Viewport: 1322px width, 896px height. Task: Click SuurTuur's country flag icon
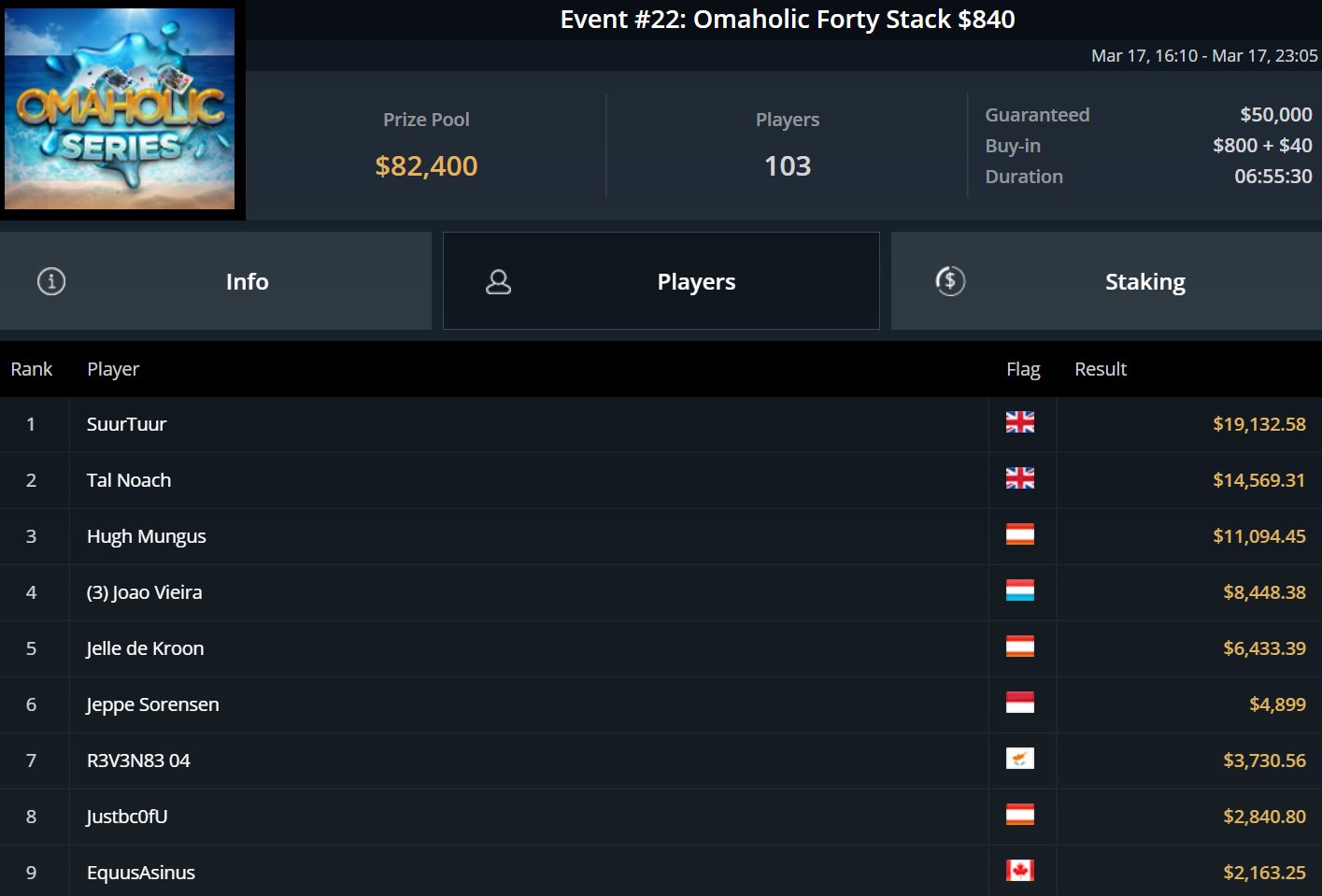click(1019, 422)
